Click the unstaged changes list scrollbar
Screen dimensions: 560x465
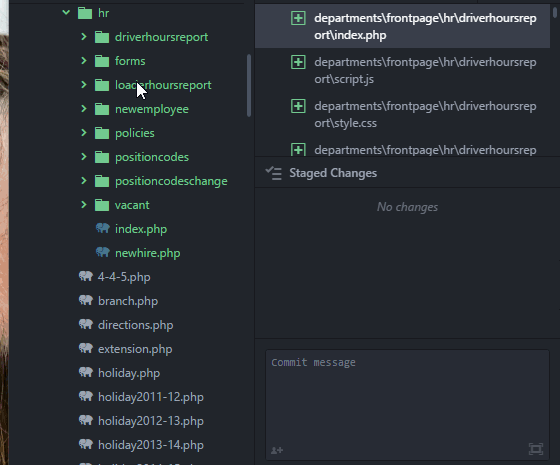(x=555, y=11)
